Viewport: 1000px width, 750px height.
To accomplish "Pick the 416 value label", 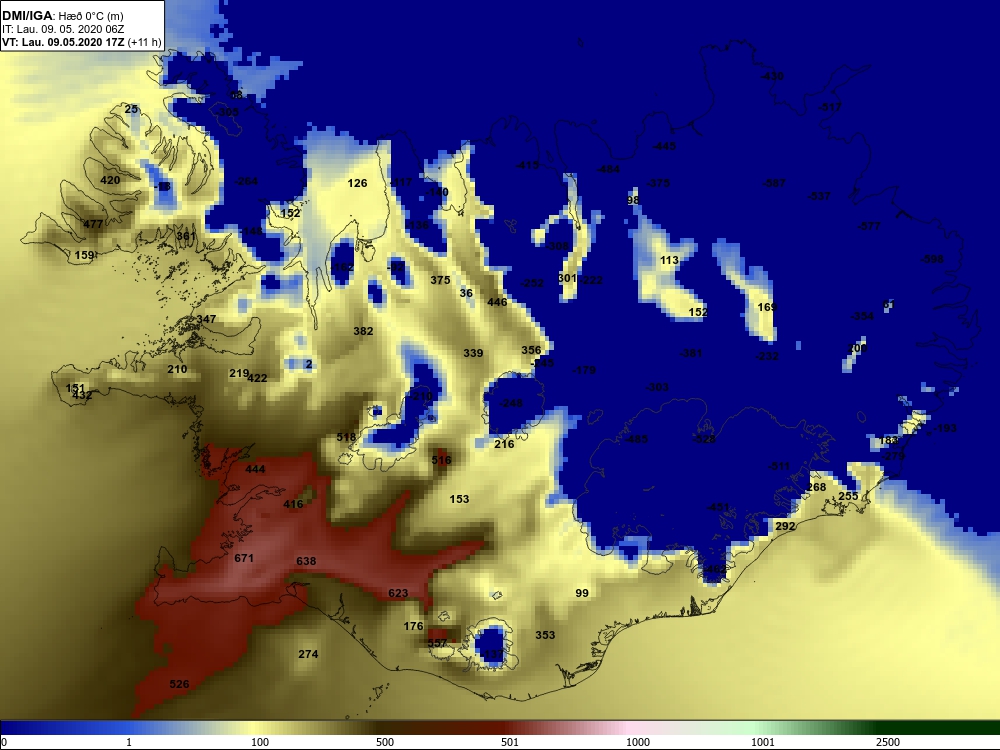I will pos(293,504).
